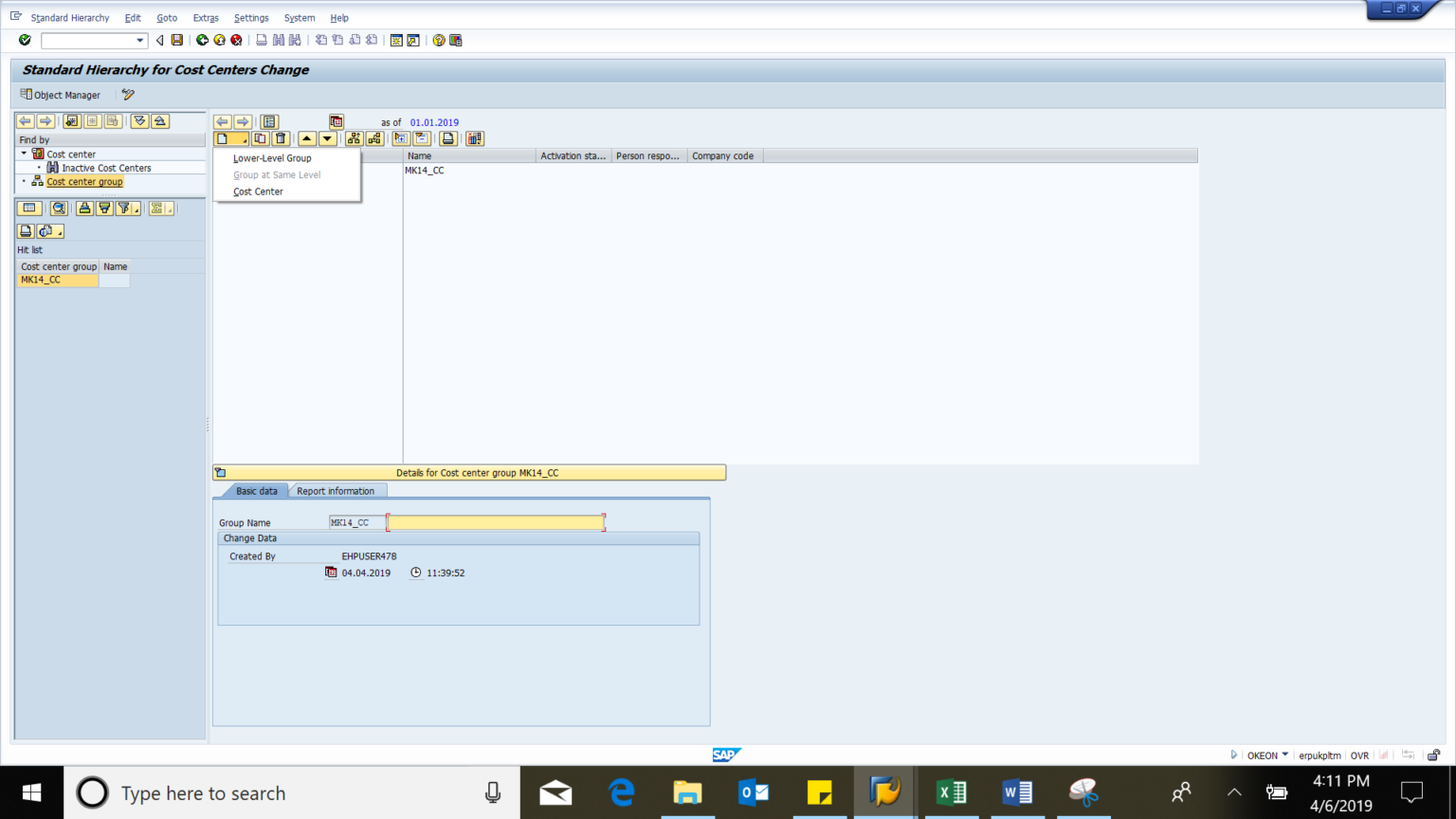Open the Find icon in the top toolbar
The height and width of the screenshot is (819, 1456).
280,40
